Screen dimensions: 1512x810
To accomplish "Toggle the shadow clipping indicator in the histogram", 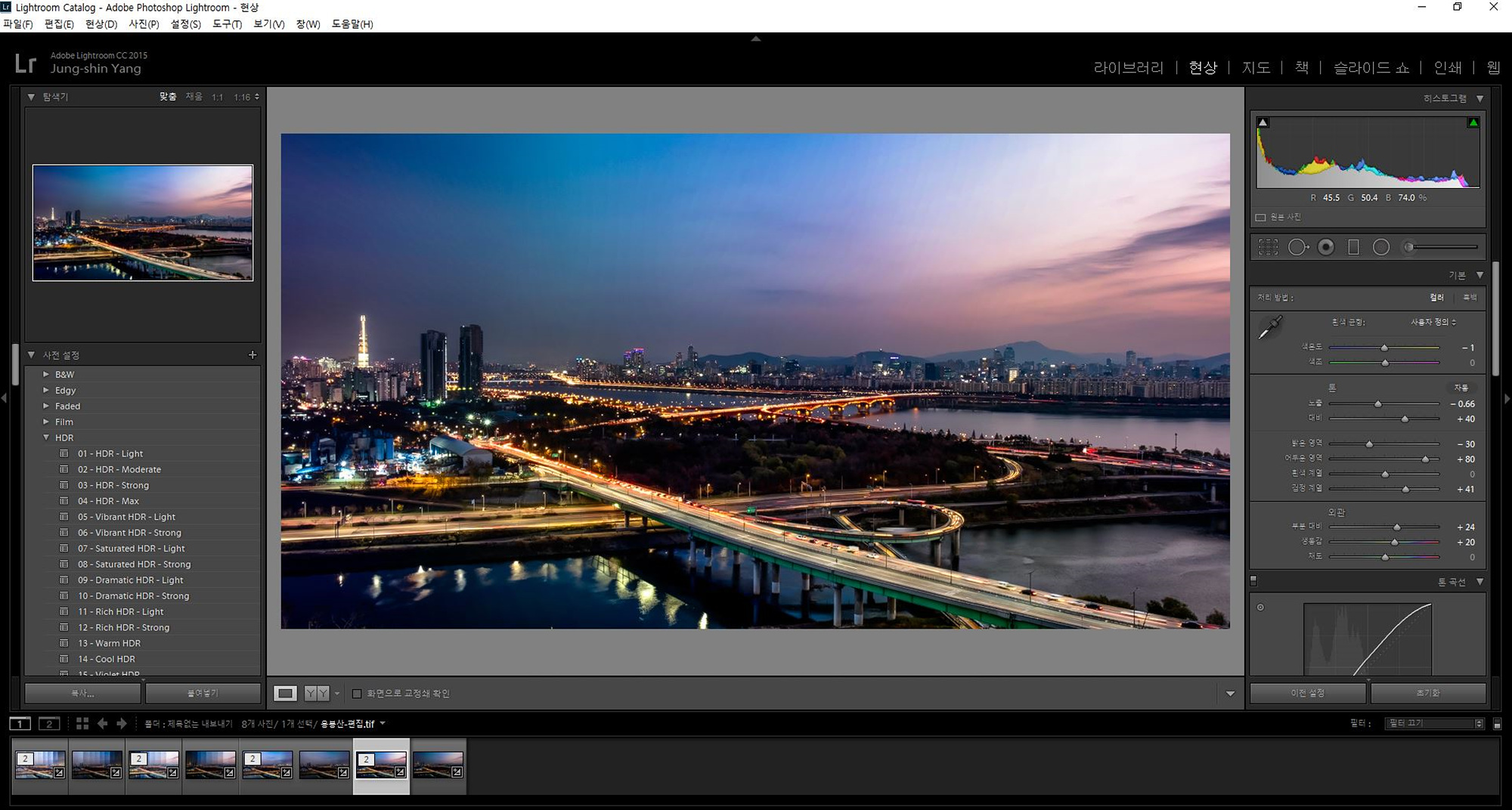I will tap(1263, 122).
